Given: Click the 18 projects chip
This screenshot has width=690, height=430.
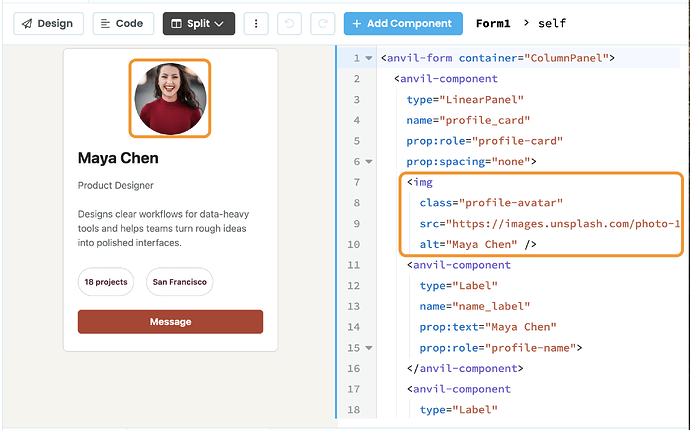Looking at the screenshot, I should (106, 282).
